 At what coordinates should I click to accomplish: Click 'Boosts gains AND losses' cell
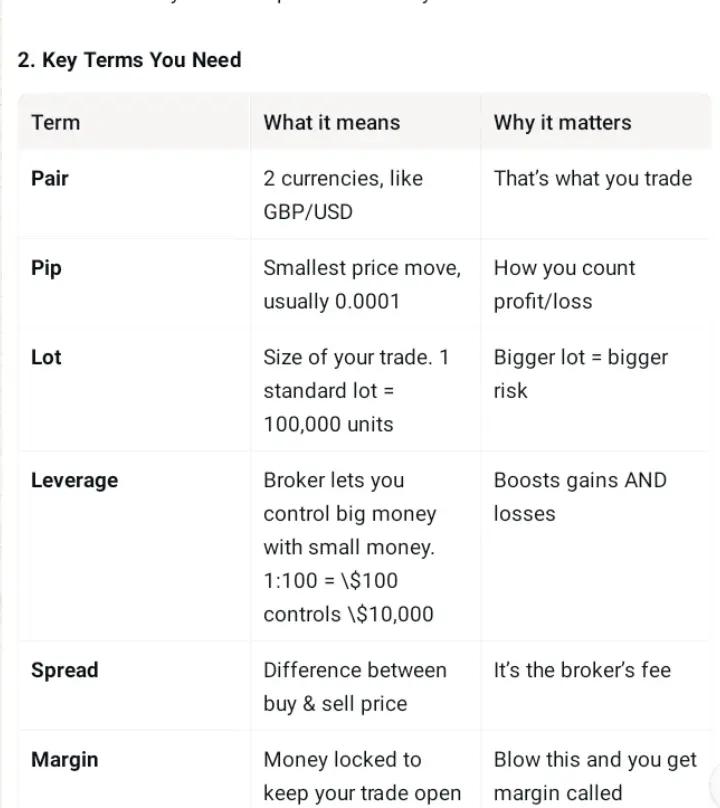(x=580, y=497)
